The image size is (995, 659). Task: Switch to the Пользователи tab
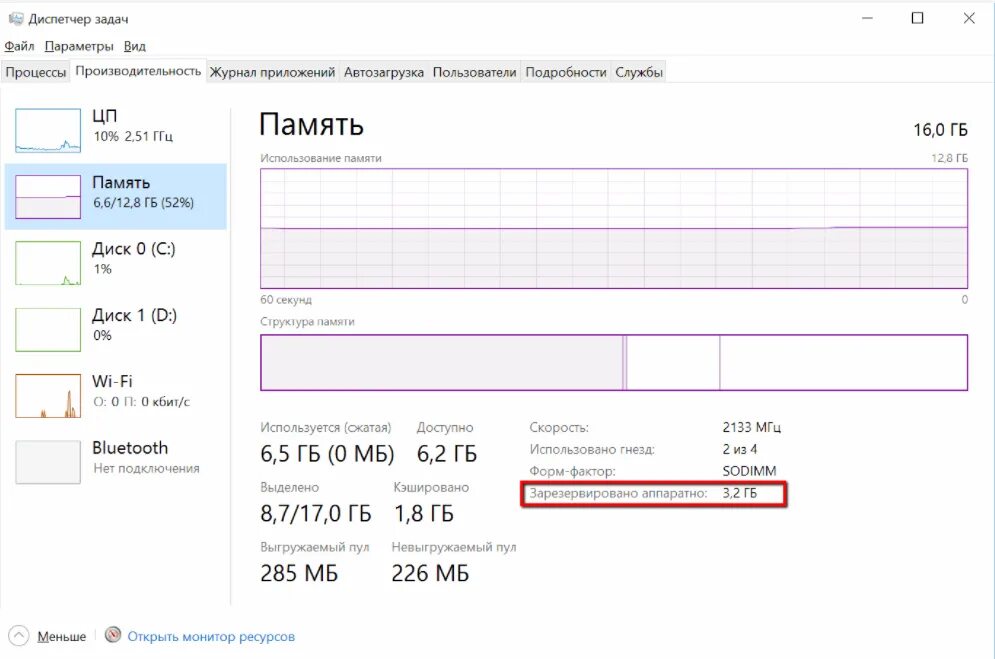[x=474, y=72]
